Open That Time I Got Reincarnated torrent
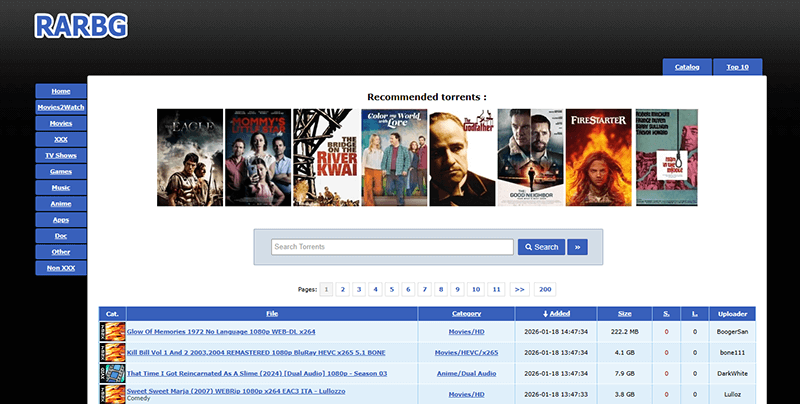 click(257, 373)
